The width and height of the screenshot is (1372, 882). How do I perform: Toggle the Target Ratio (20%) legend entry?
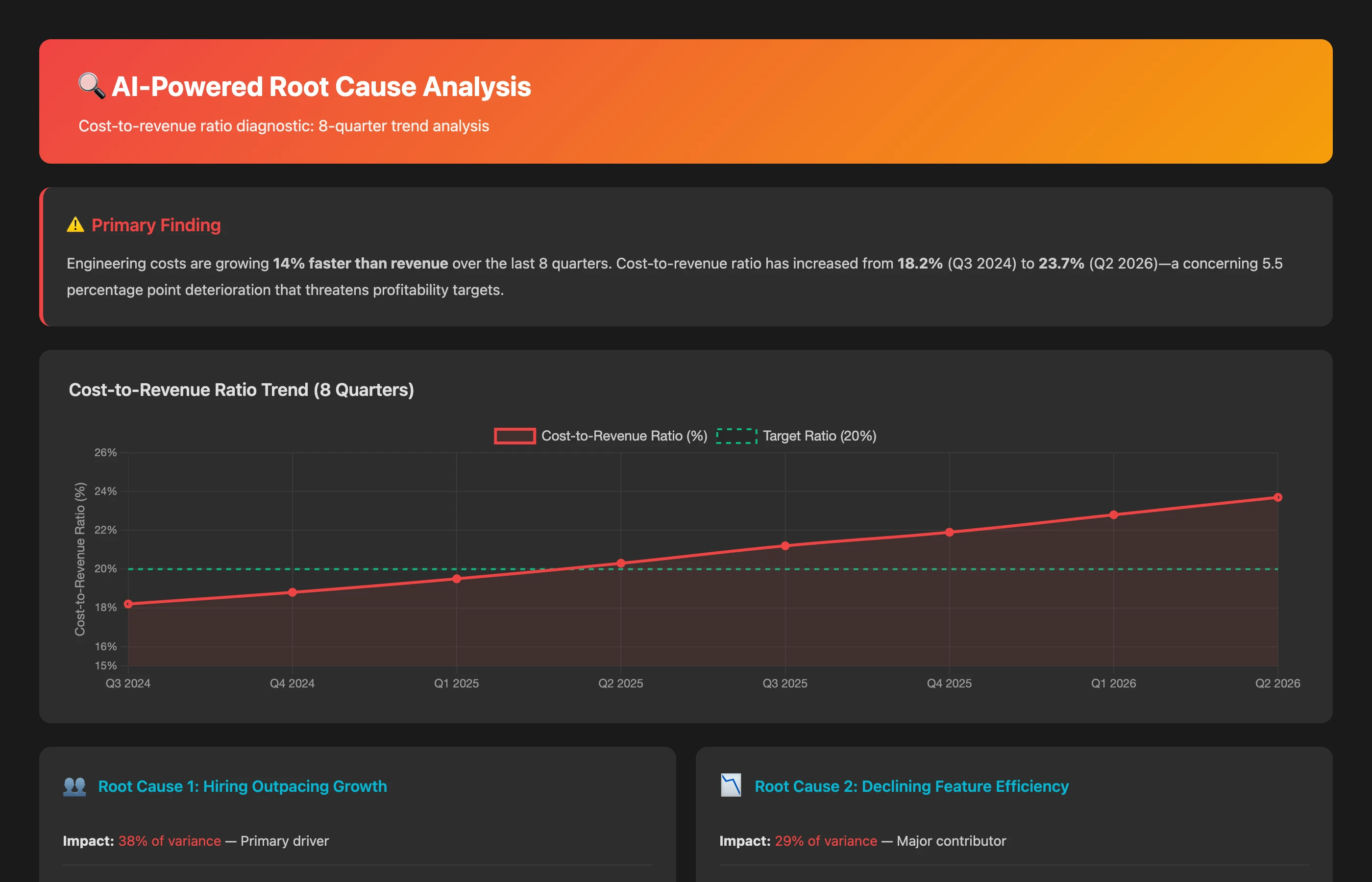(797, 436)
